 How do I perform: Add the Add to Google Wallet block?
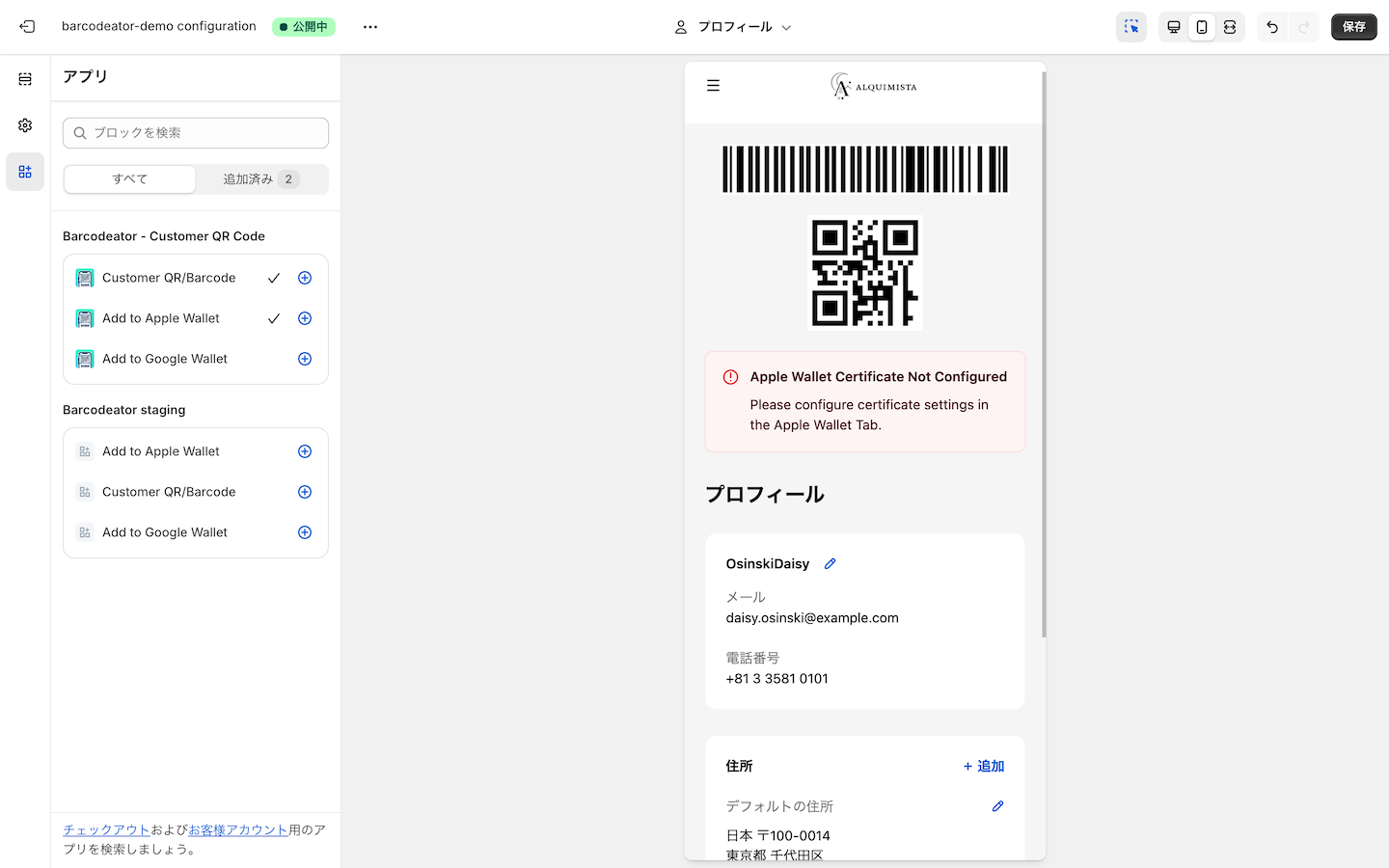click(x=305, y=359)
